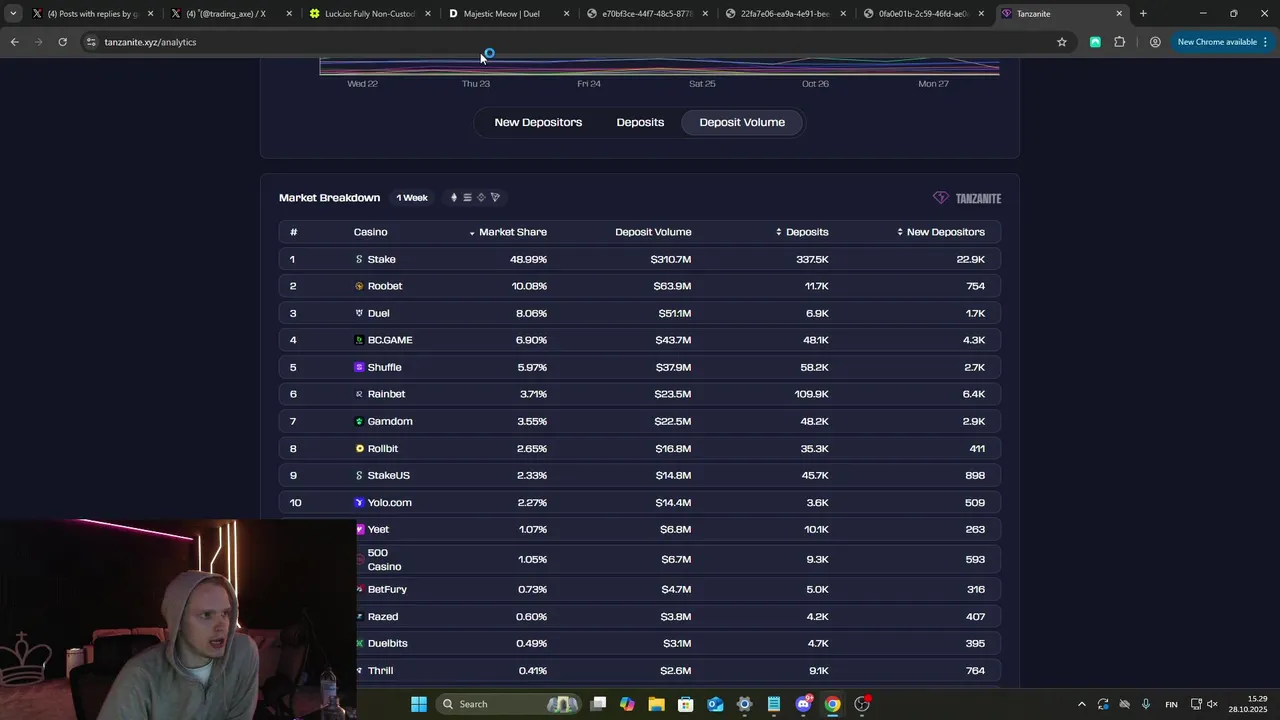
Task: Click the Deposit Volume column header
Action: [x=653, y=232]
